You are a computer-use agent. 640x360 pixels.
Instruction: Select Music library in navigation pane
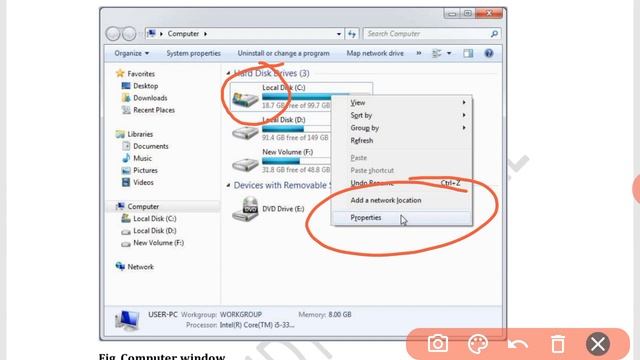pos(142,158)
